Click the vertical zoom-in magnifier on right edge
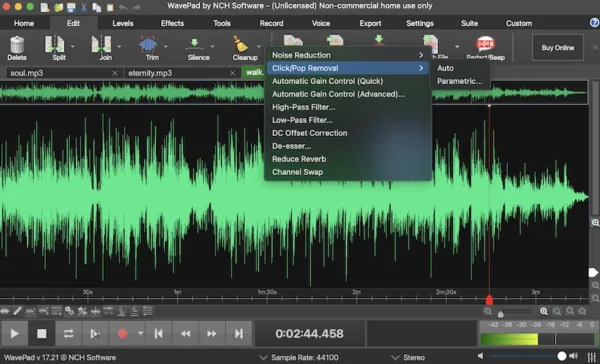Viewport: 600px width, 364px height. tap(595, 223)
